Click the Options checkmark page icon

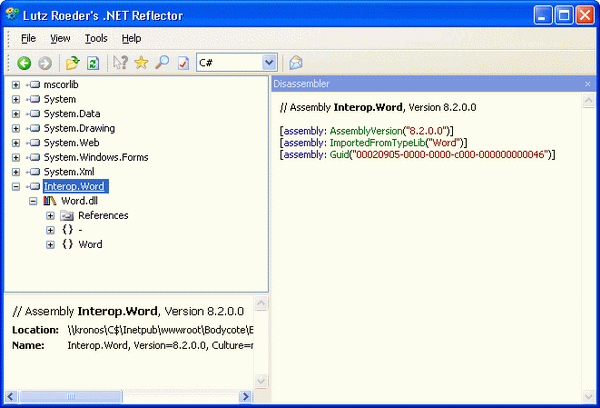(x=183, y=63)
